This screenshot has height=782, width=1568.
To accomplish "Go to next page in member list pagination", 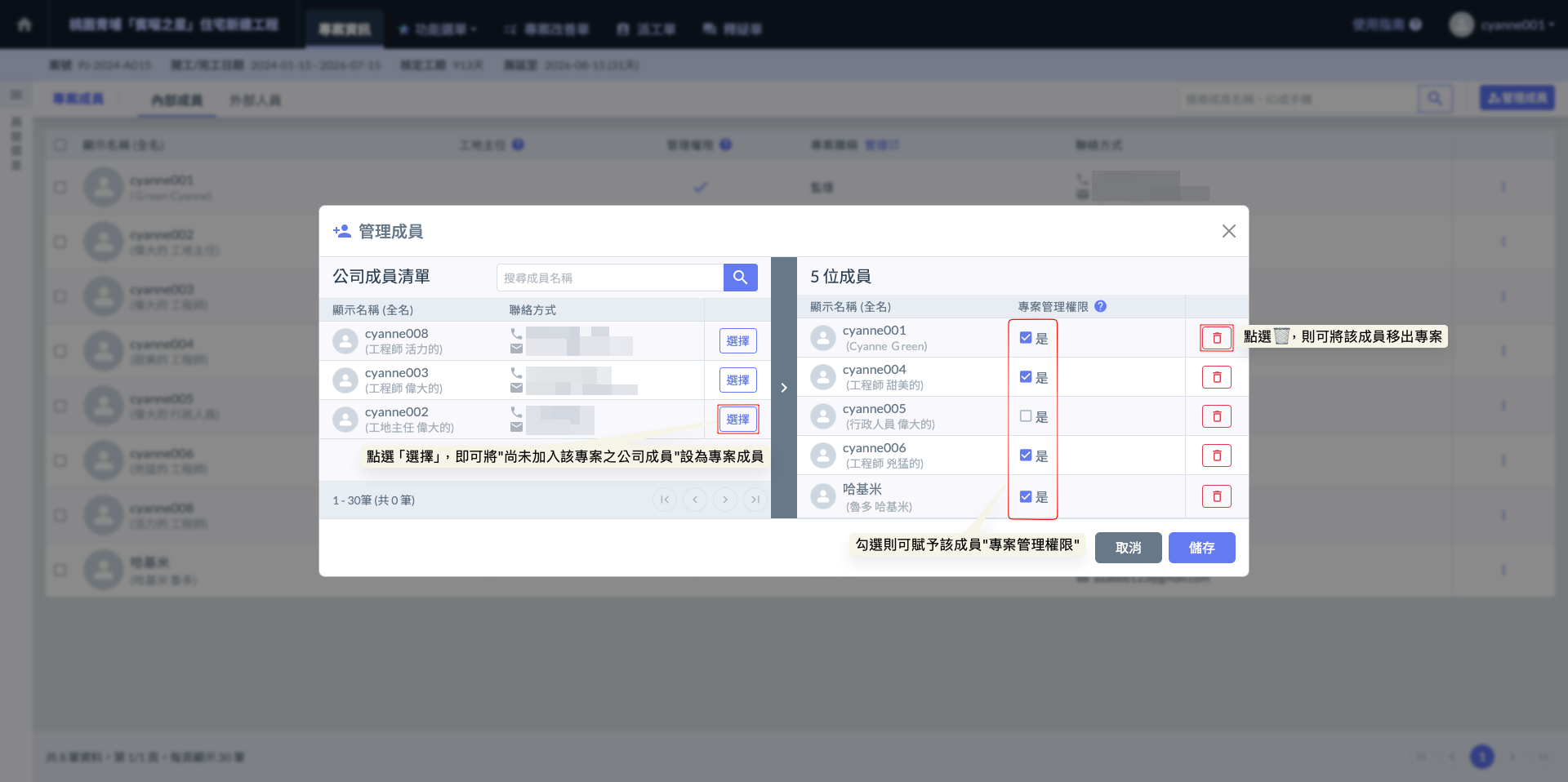I will 725,500.
